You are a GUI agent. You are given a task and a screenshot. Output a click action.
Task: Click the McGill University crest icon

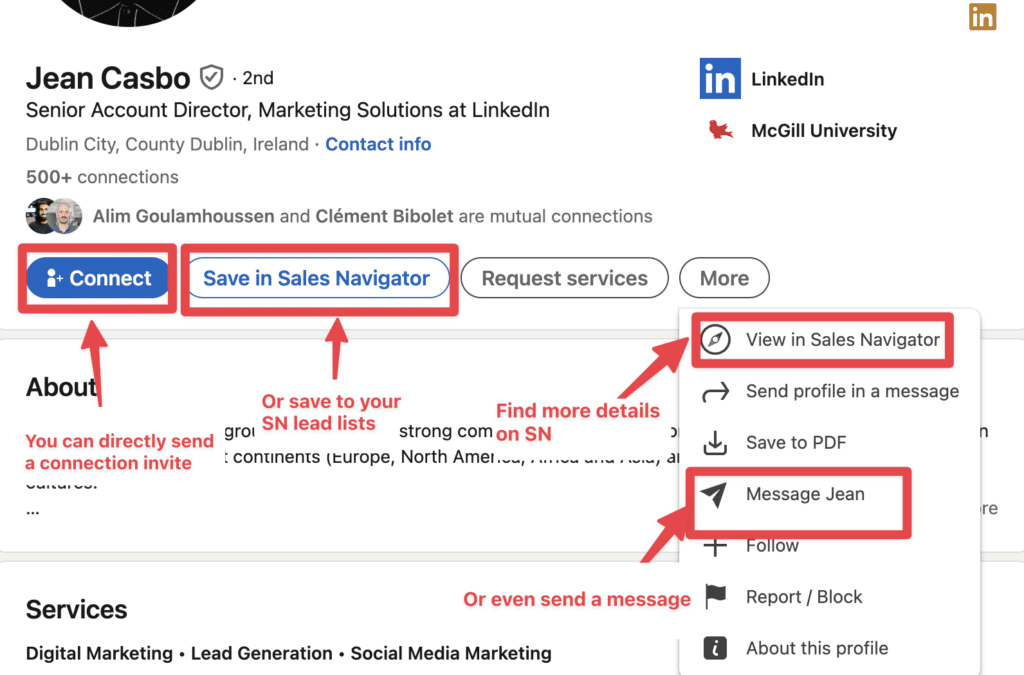pos(720,130)
